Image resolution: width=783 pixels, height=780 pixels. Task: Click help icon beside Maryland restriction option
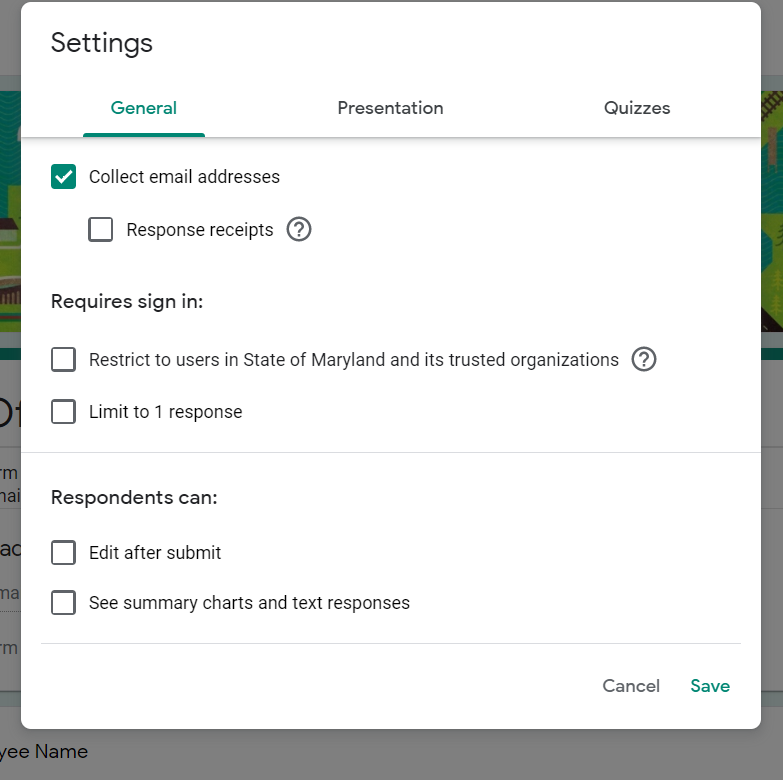point(644,360)
